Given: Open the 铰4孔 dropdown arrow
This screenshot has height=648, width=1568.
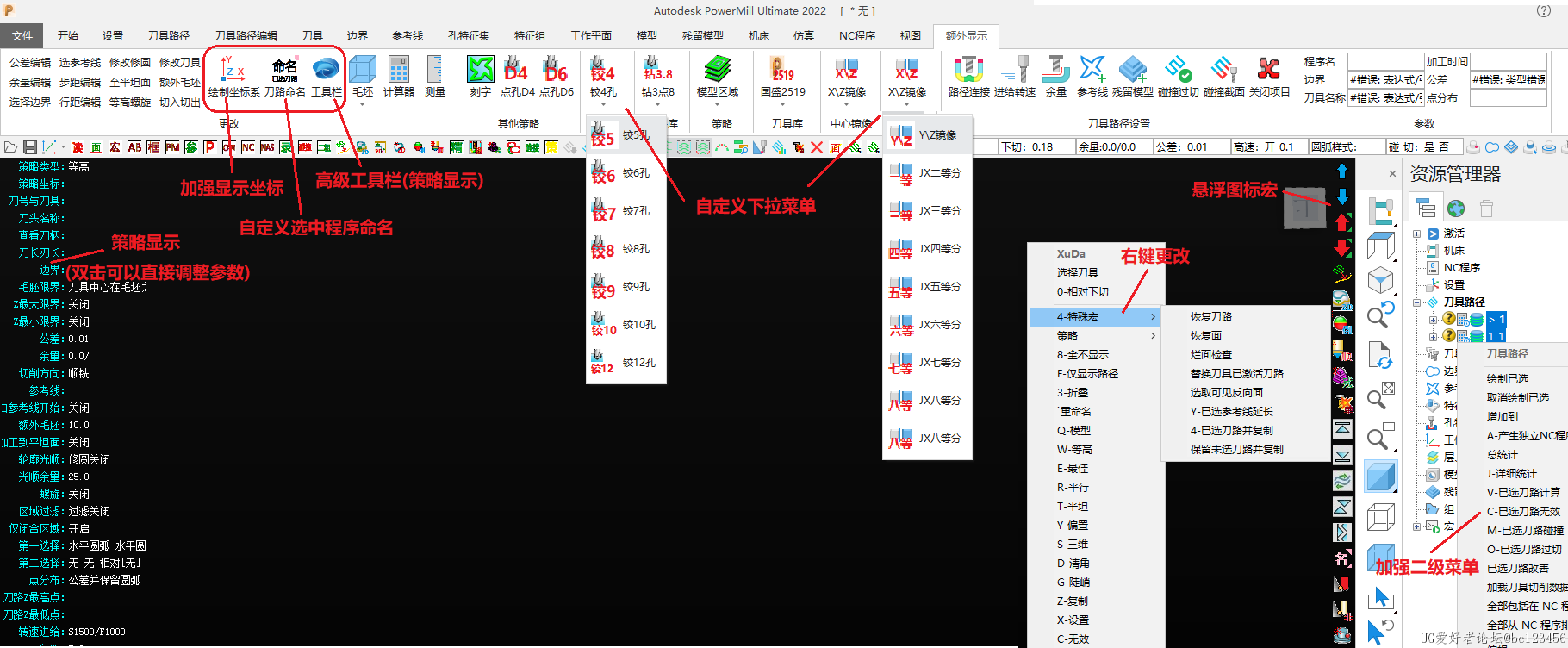Looking at the screenshot, I should click(x=603, y=105).
